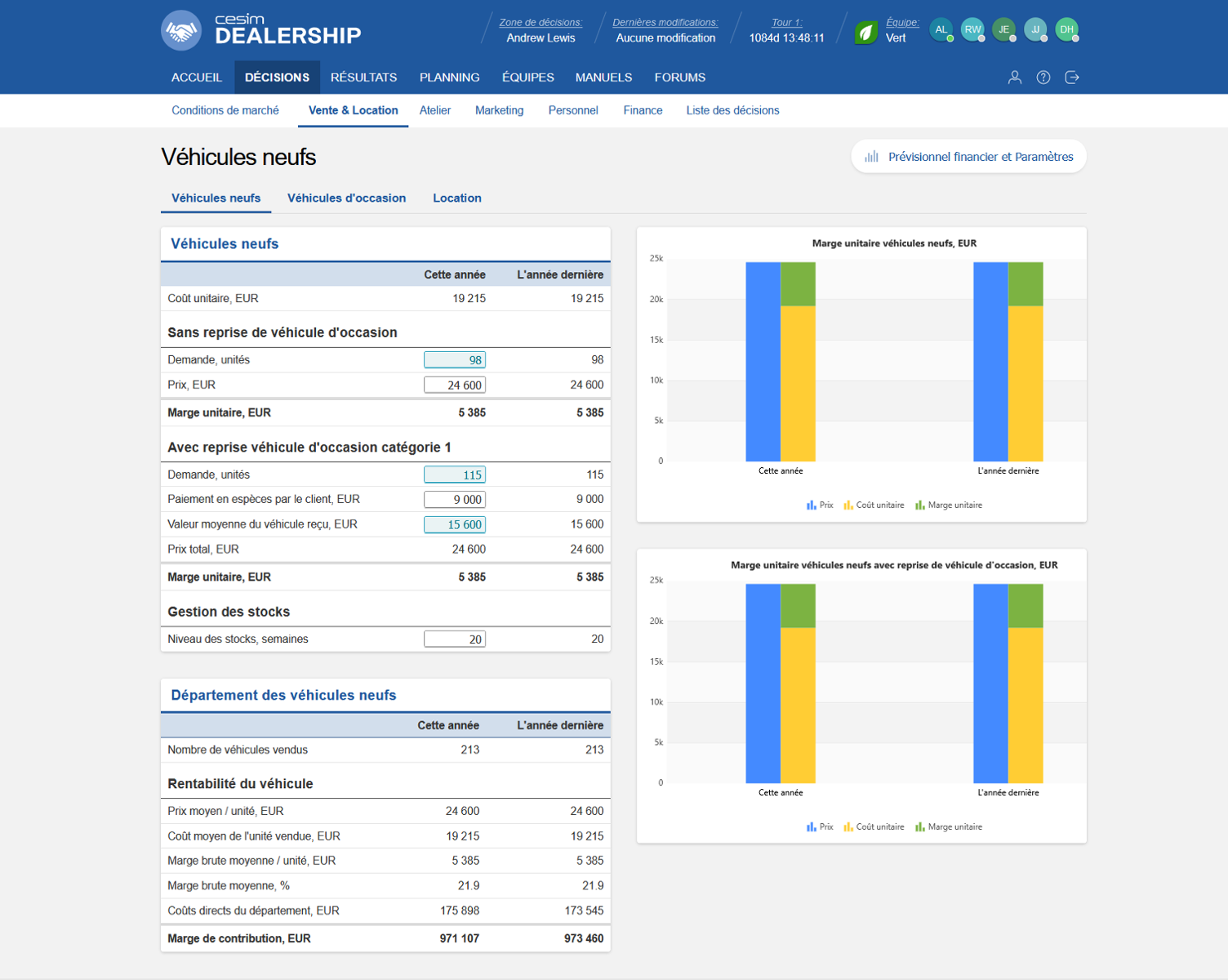Toggle Marge unitaire legend in second chart
The image size is (1228, 980).
click(949, 827)
